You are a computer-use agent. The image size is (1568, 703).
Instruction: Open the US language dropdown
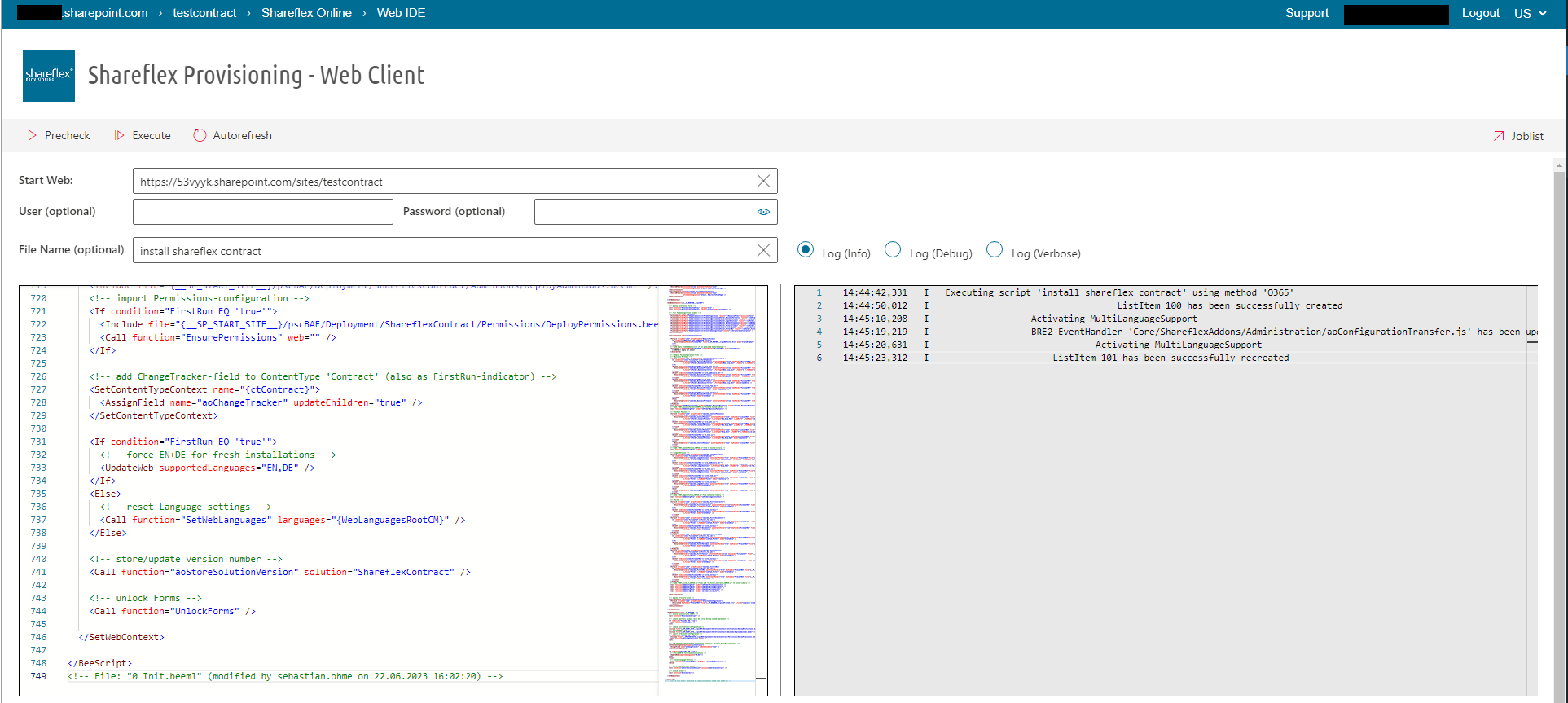pyautogui.click(x=1531, y=13)
